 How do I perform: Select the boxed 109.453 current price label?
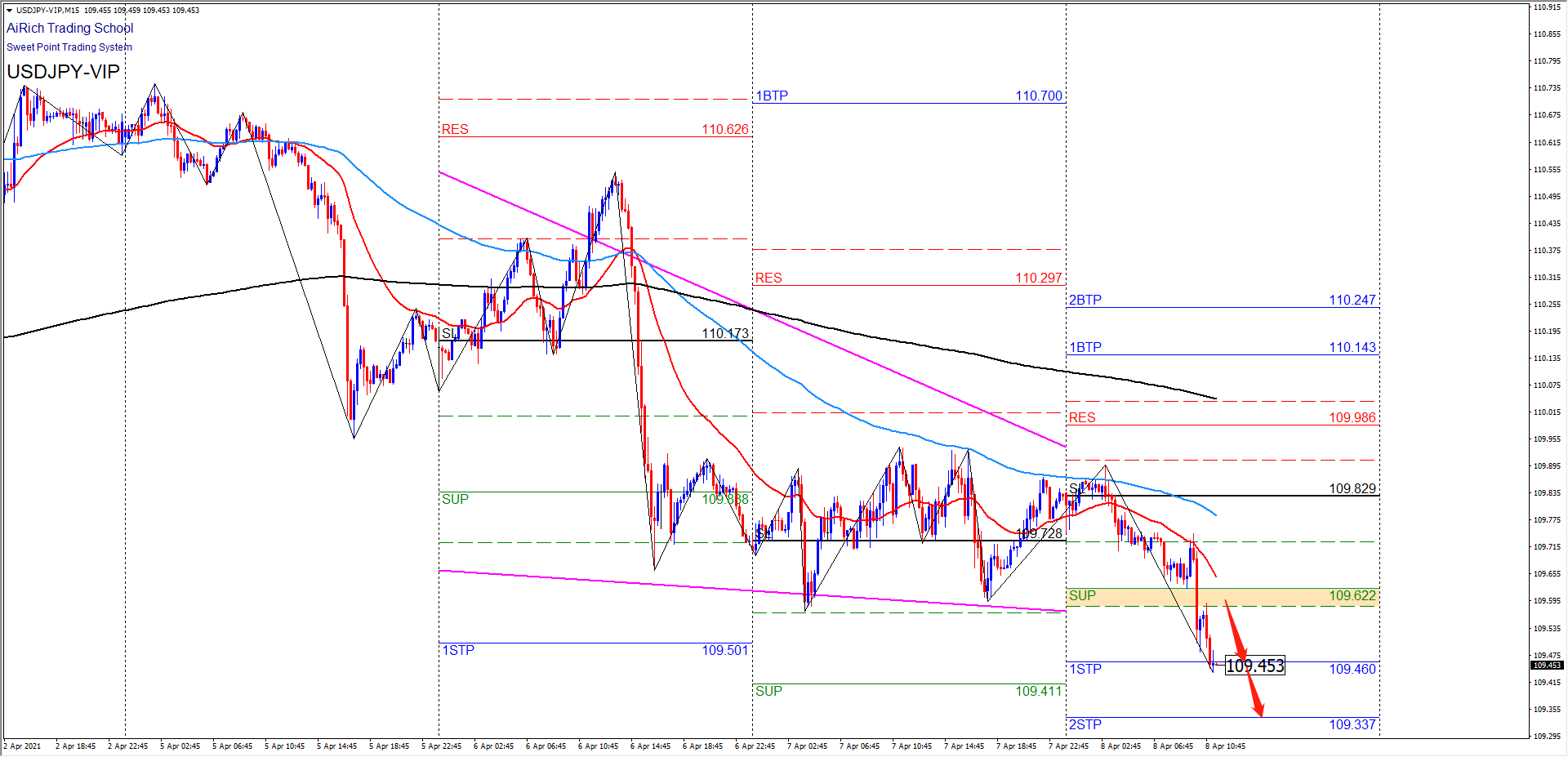(1255, 666)
